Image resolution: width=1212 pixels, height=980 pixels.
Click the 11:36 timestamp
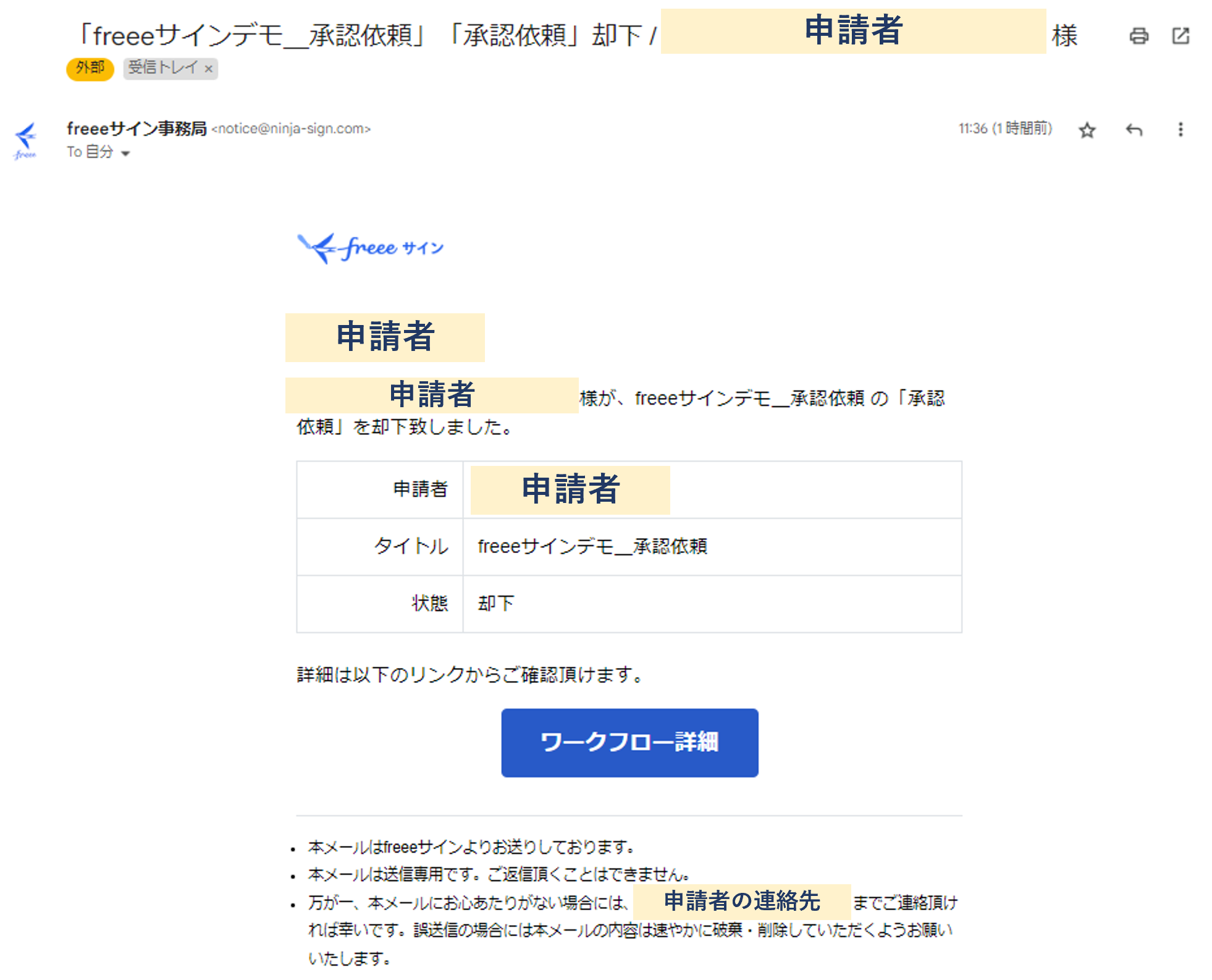(x=1005, y=129)
